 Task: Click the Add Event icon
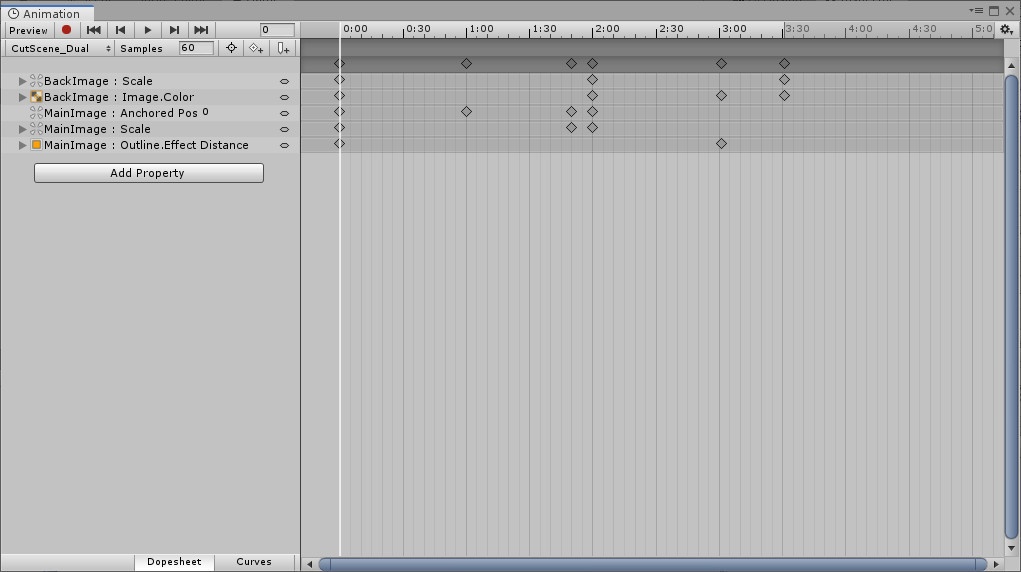tap(283, 48)
